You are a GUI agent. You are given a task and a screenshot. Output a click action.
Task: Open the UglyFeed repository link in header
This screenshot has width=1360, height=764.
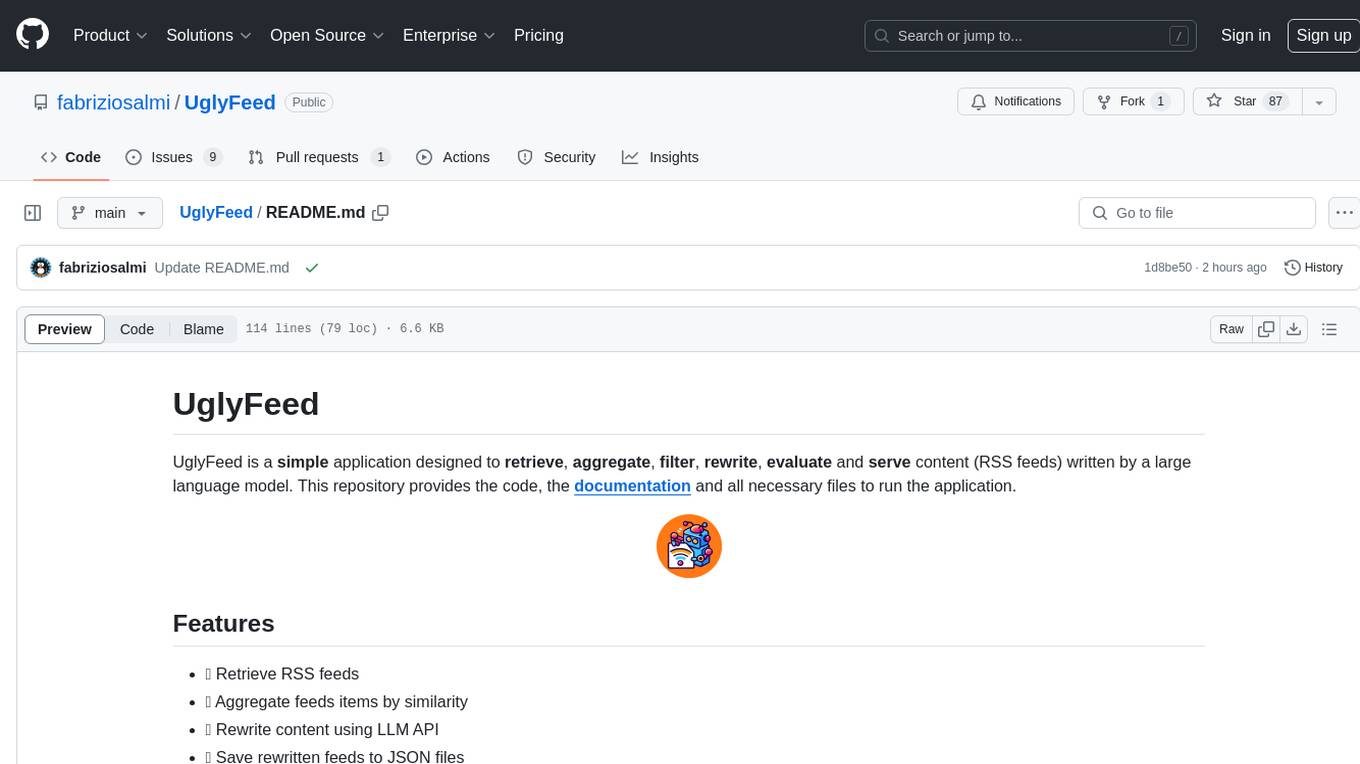[x=229, y=102]
